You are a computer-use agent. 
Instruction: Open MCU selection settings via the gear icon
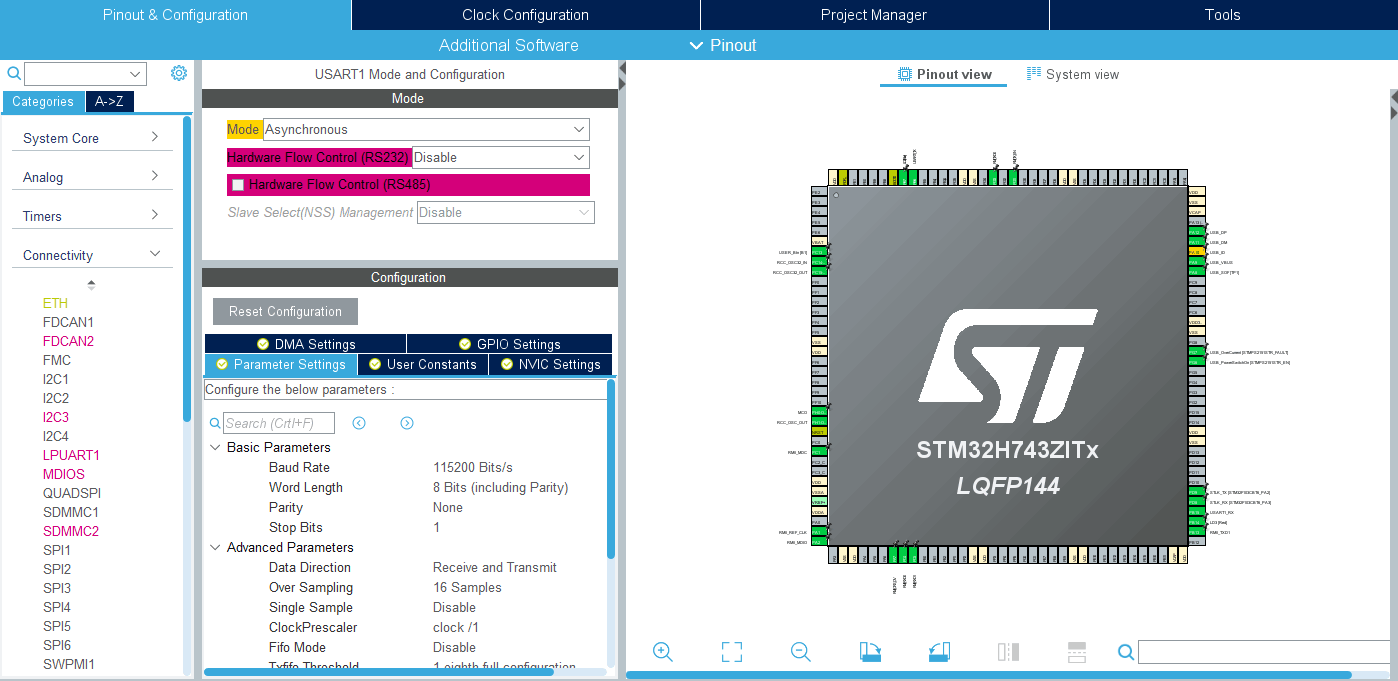pyautogui.click(x=178, y=73)
